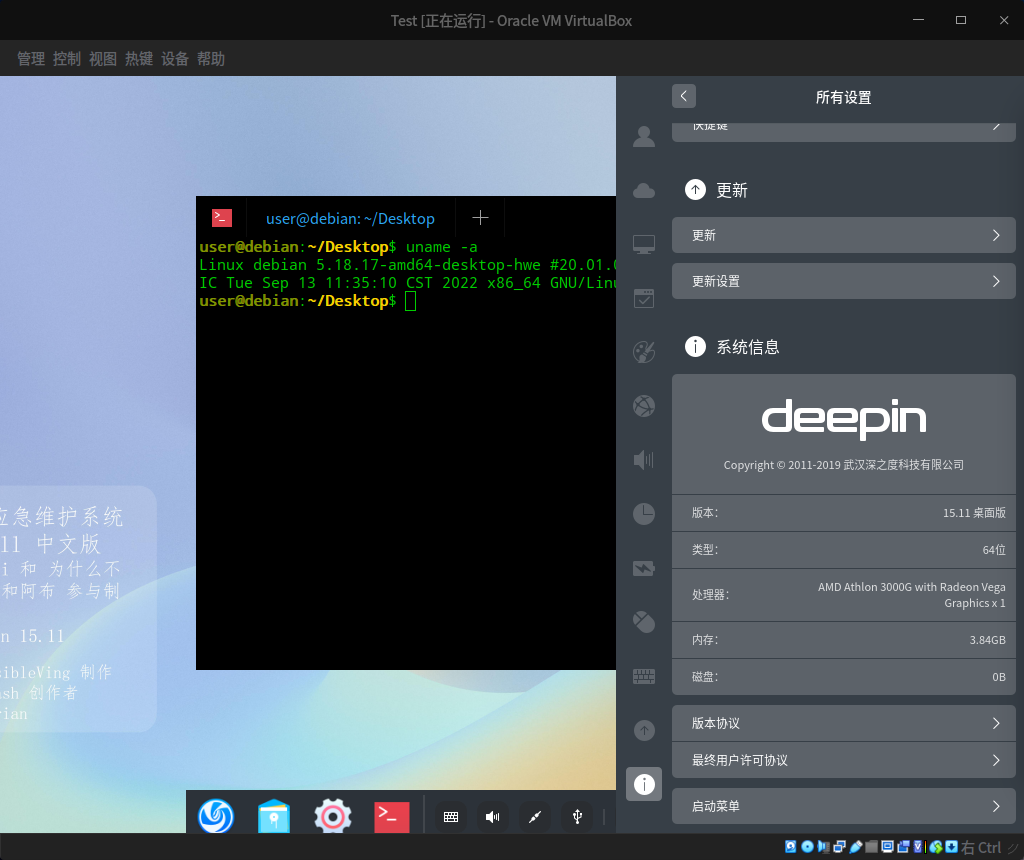The width and height of the screenshot is (1024, 860).
Task: Click the deepin launcher icon in dock
Action: click(x=216, y=816)
